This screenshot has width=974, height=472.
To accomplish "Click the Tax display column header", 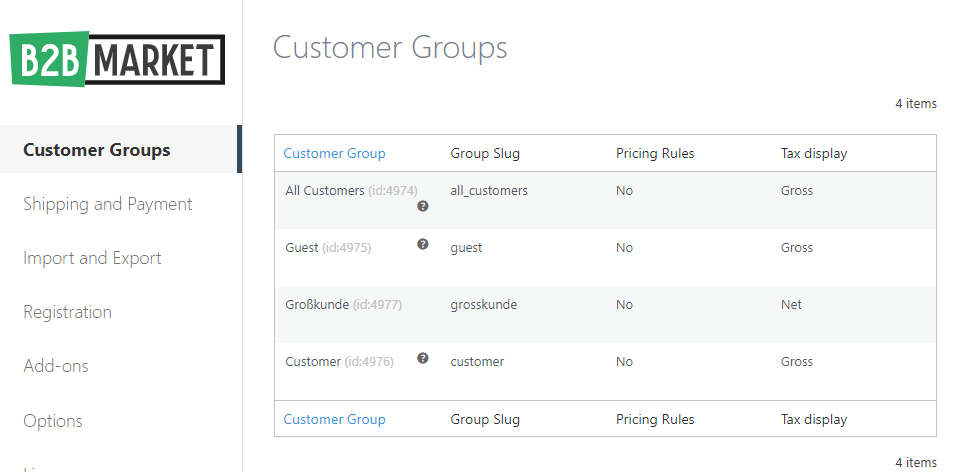I will 814,153.
